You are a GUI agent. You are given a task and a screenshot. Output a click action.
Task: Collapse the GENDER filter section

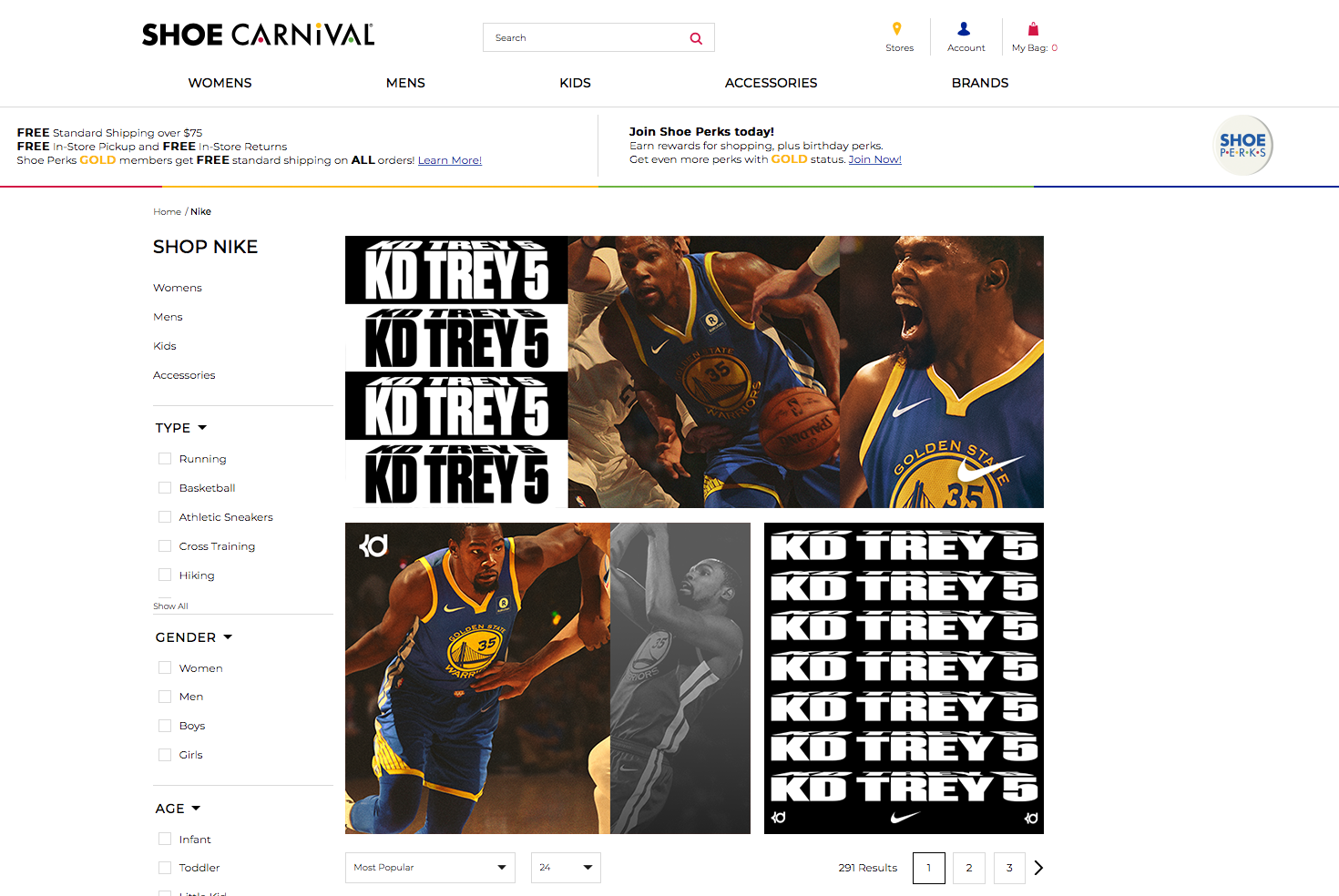(194, 637)
